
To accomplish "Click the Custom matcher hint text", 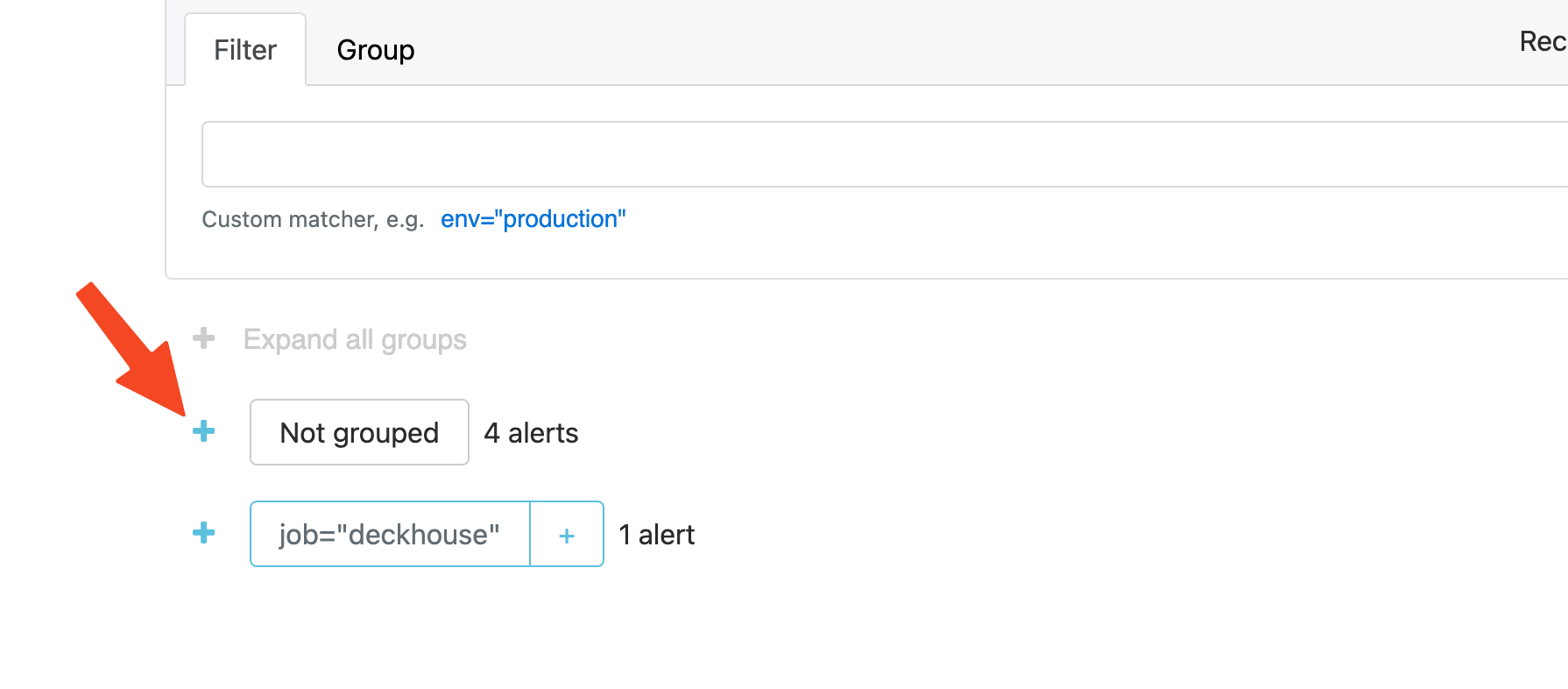I will (x=313, y=219).
